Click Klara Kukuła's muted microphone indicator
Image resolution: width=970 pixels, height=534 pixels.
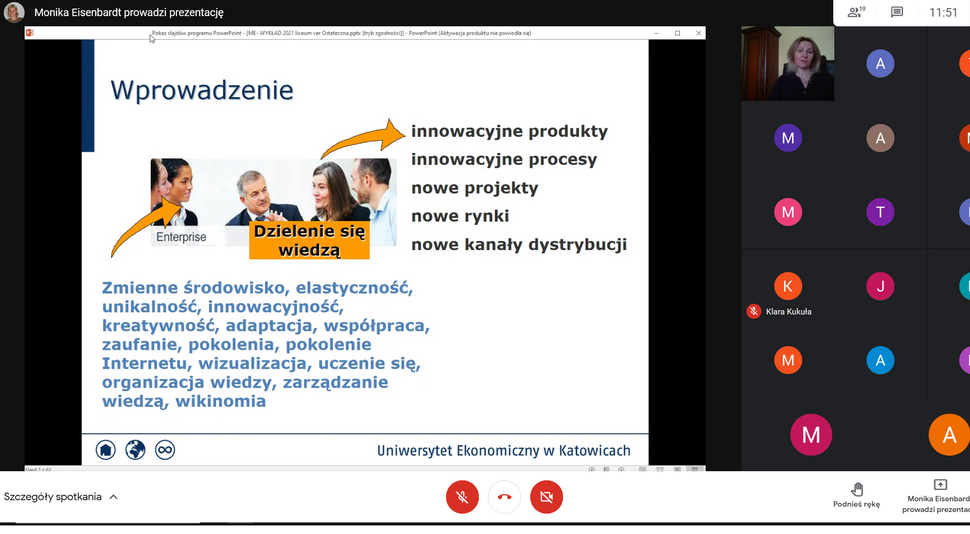(754, 311)
